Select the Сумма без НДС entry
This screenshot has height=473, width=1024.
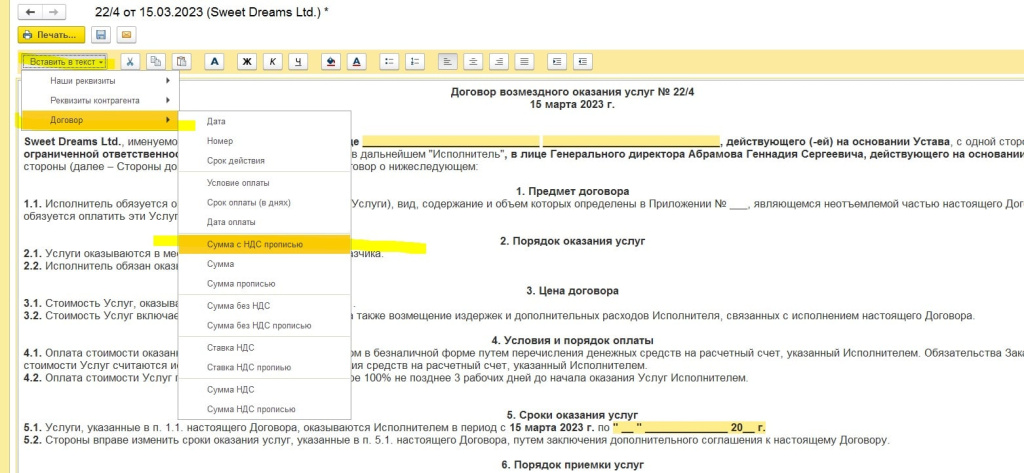coord(264,306)
